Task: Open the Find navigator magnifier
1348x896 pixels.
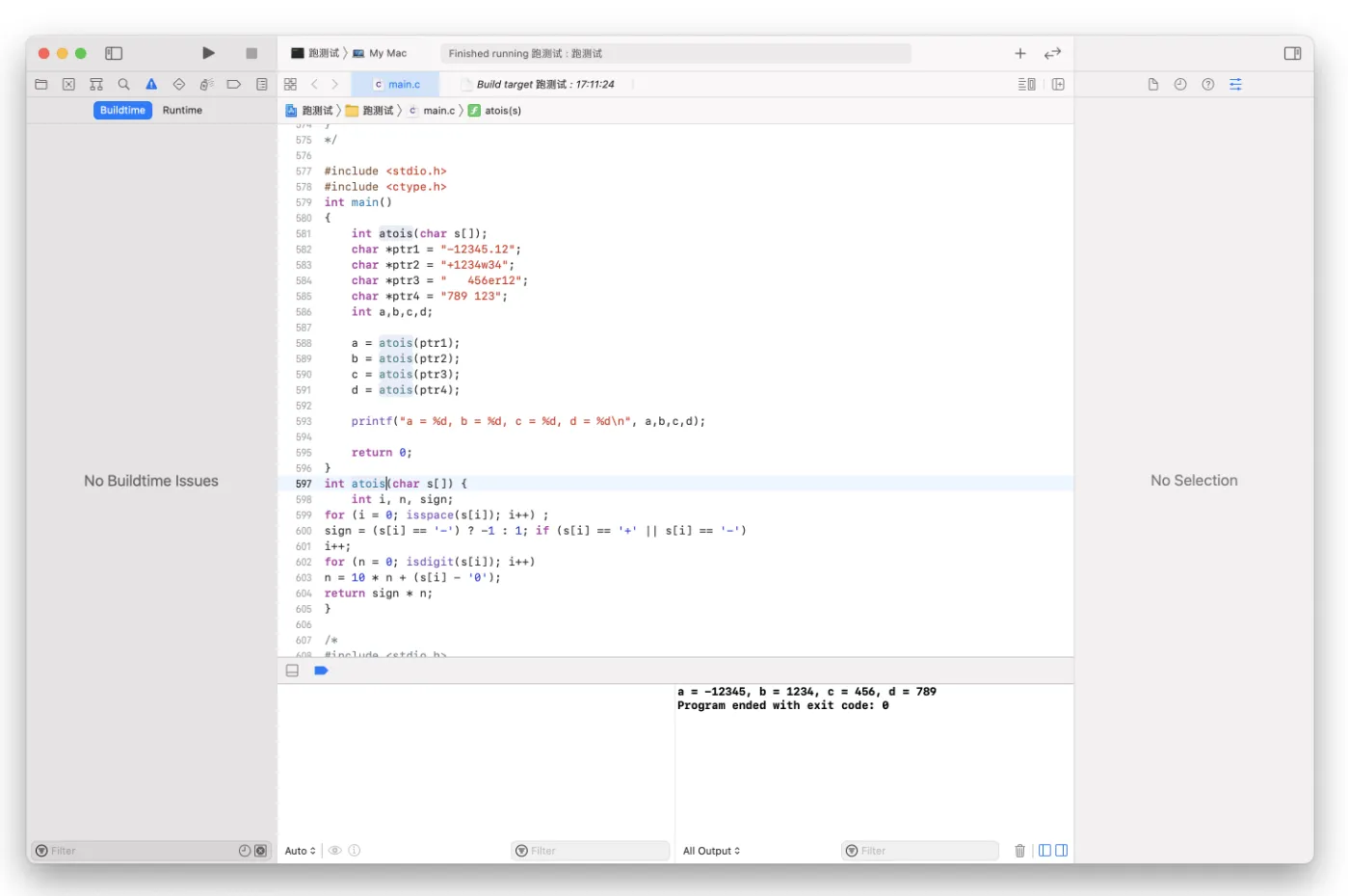Action: tap(123, 84)
